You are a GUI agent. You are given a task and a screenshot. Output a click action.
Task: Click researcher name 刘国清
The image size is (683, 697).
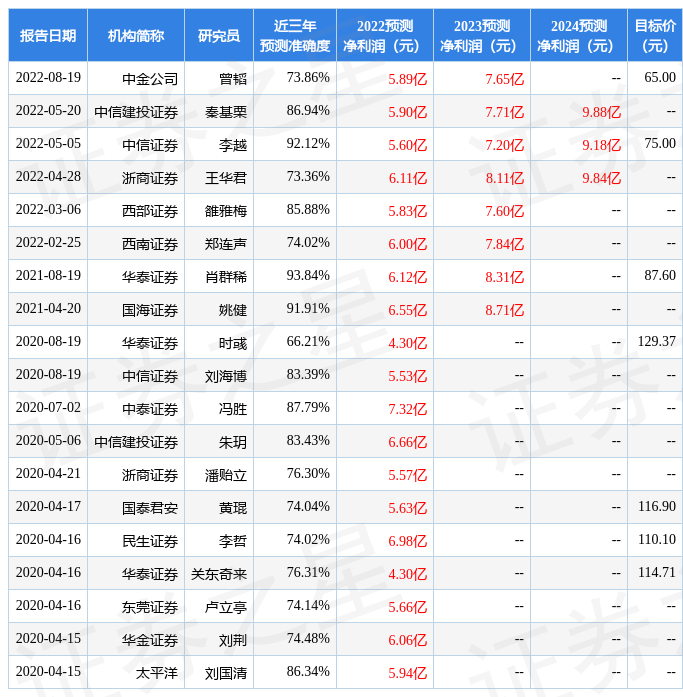pos(226,673)
